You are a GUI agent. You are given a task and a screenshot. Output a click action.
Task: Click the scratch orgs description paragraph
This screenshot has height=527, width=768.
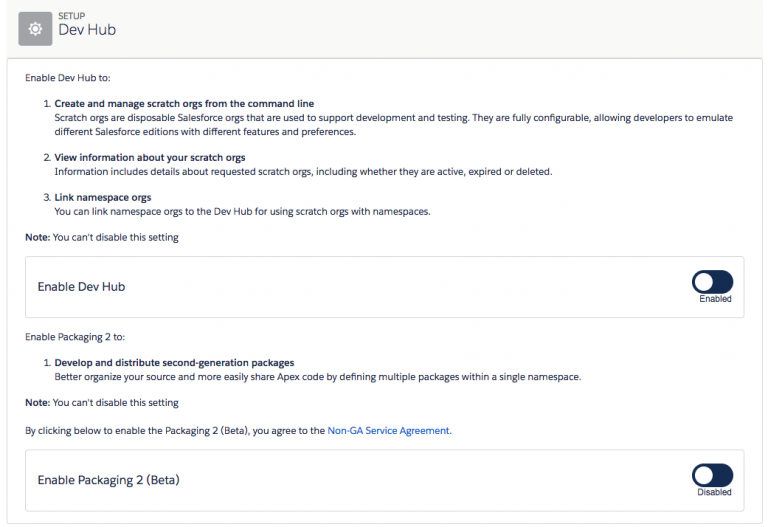(x=394, y=125)
